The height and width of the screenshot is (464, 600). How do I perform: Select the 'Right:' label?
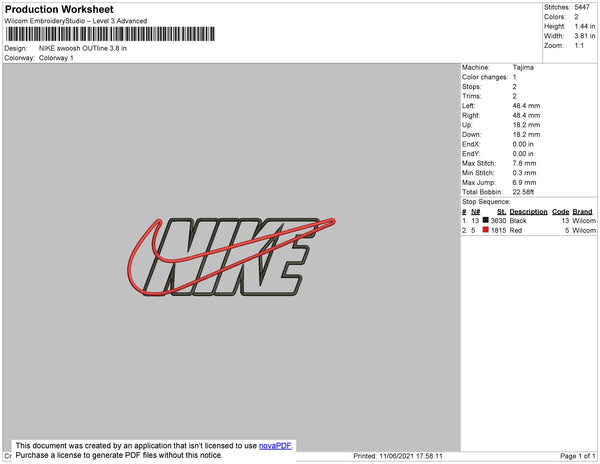(x=471, y=116)
